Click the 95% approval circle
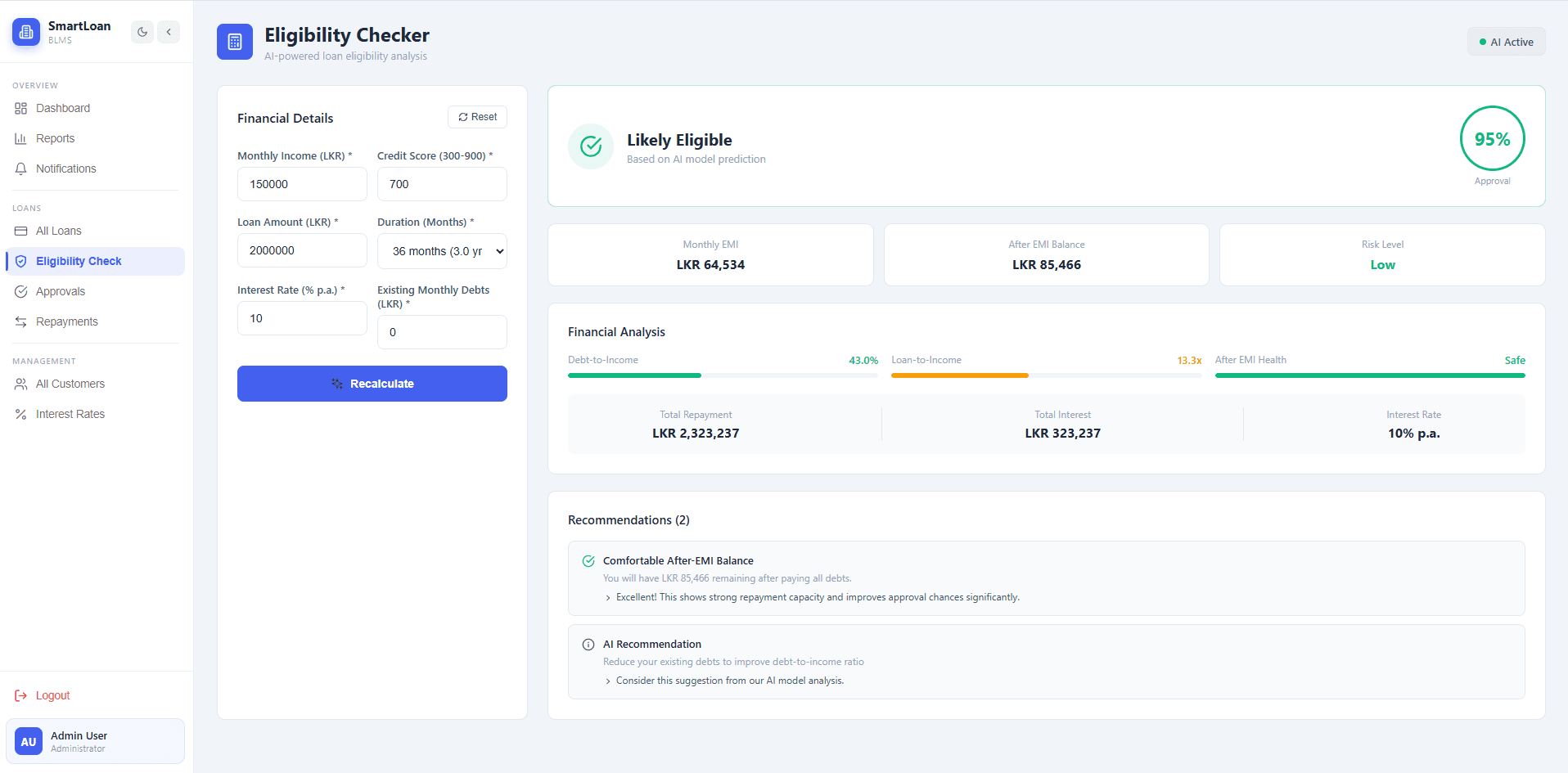Screen dimensions: 1568x773 point(1492,138)
